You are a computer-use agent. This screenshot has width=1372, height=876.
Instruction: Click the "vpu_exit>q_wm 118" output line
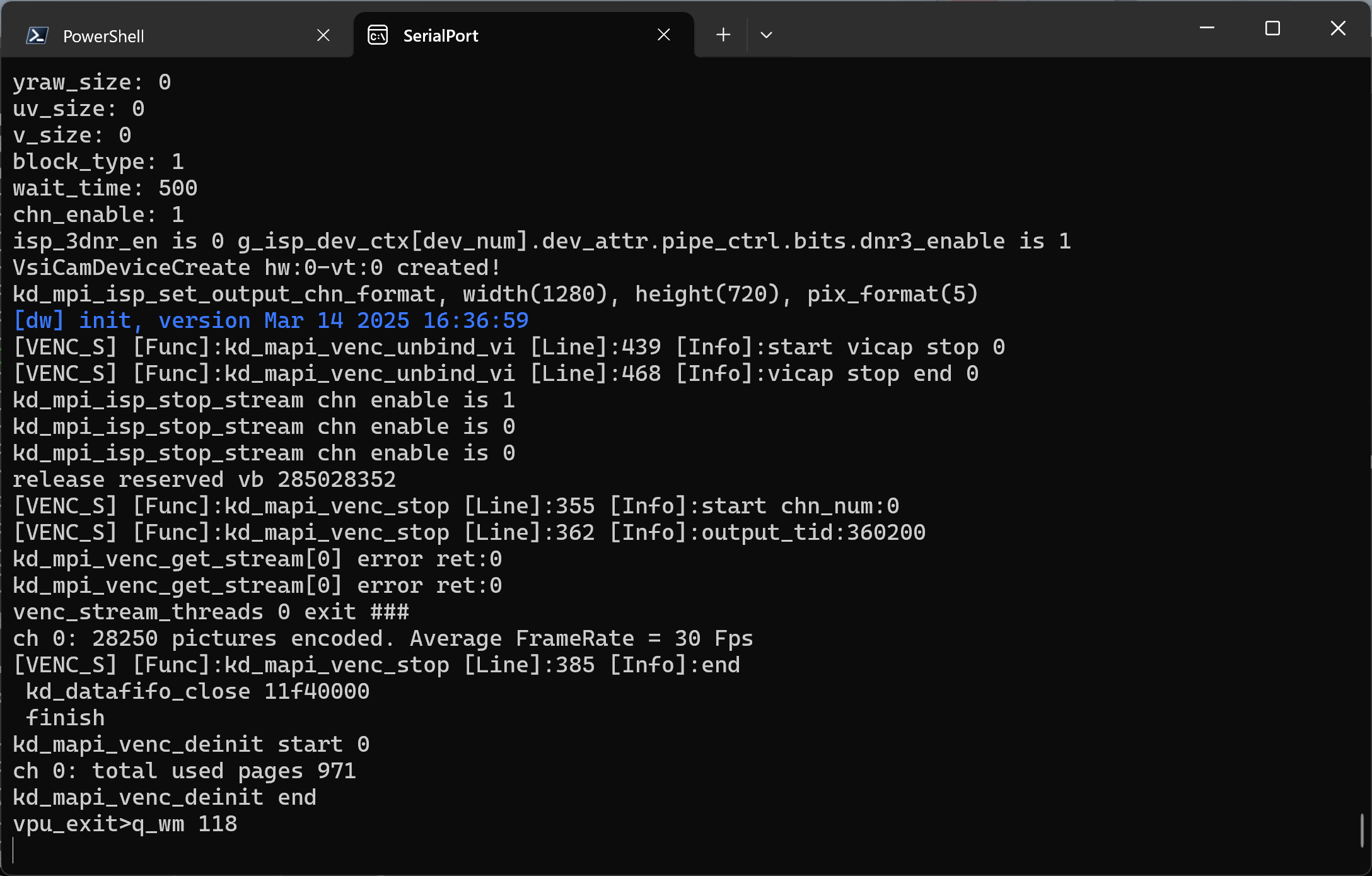click(125, 824)
